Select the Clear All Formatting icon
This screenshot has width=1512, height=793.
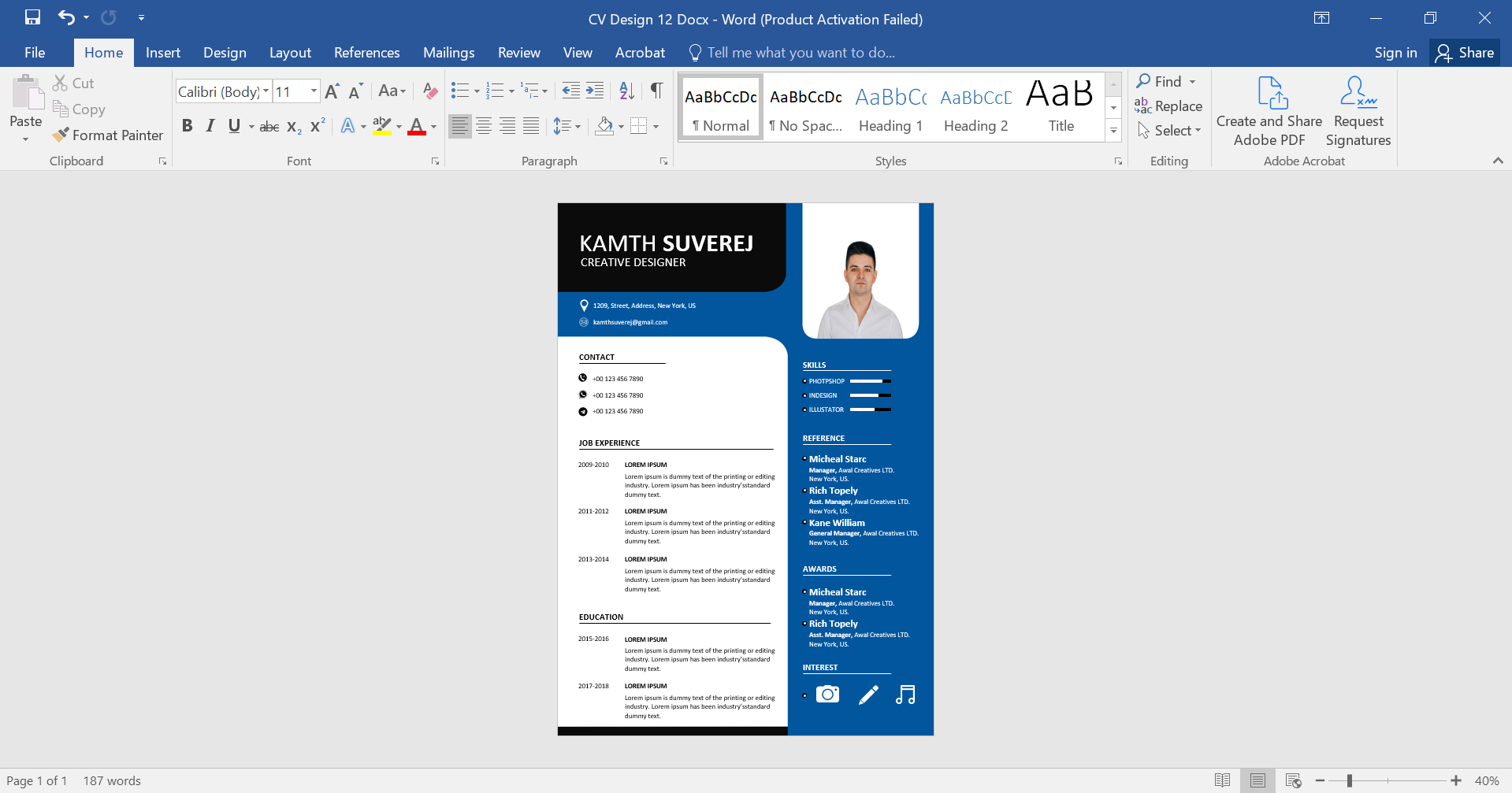429,90
